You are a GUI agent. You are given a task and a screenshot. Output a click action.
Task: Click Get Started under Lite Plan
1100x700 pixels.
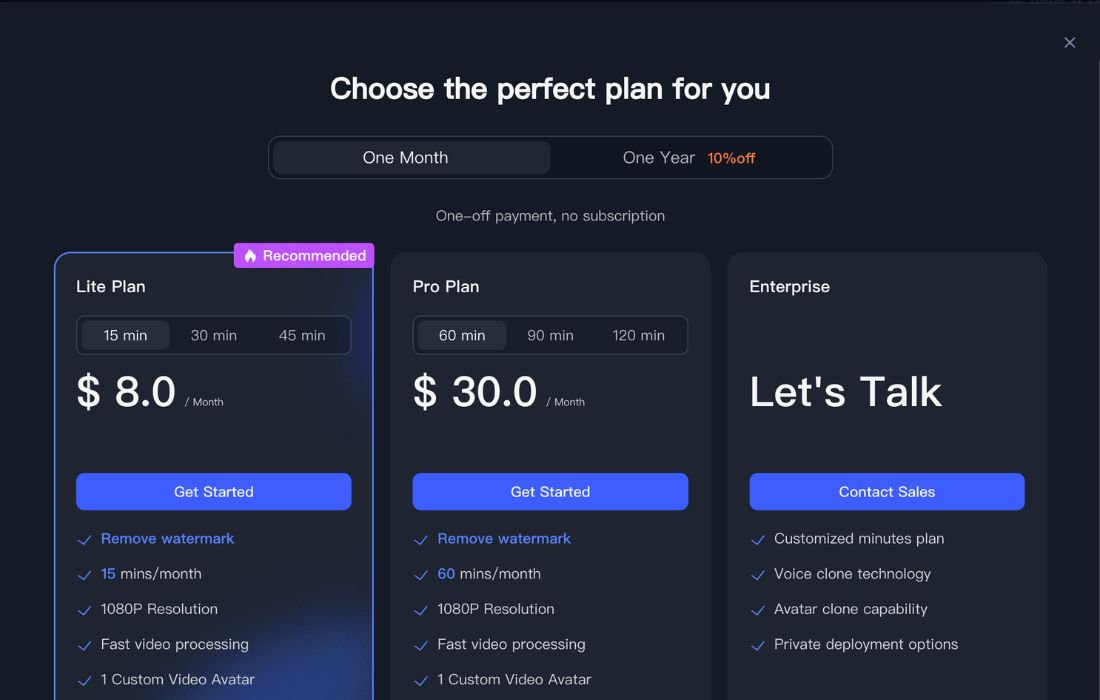(214, 492)
